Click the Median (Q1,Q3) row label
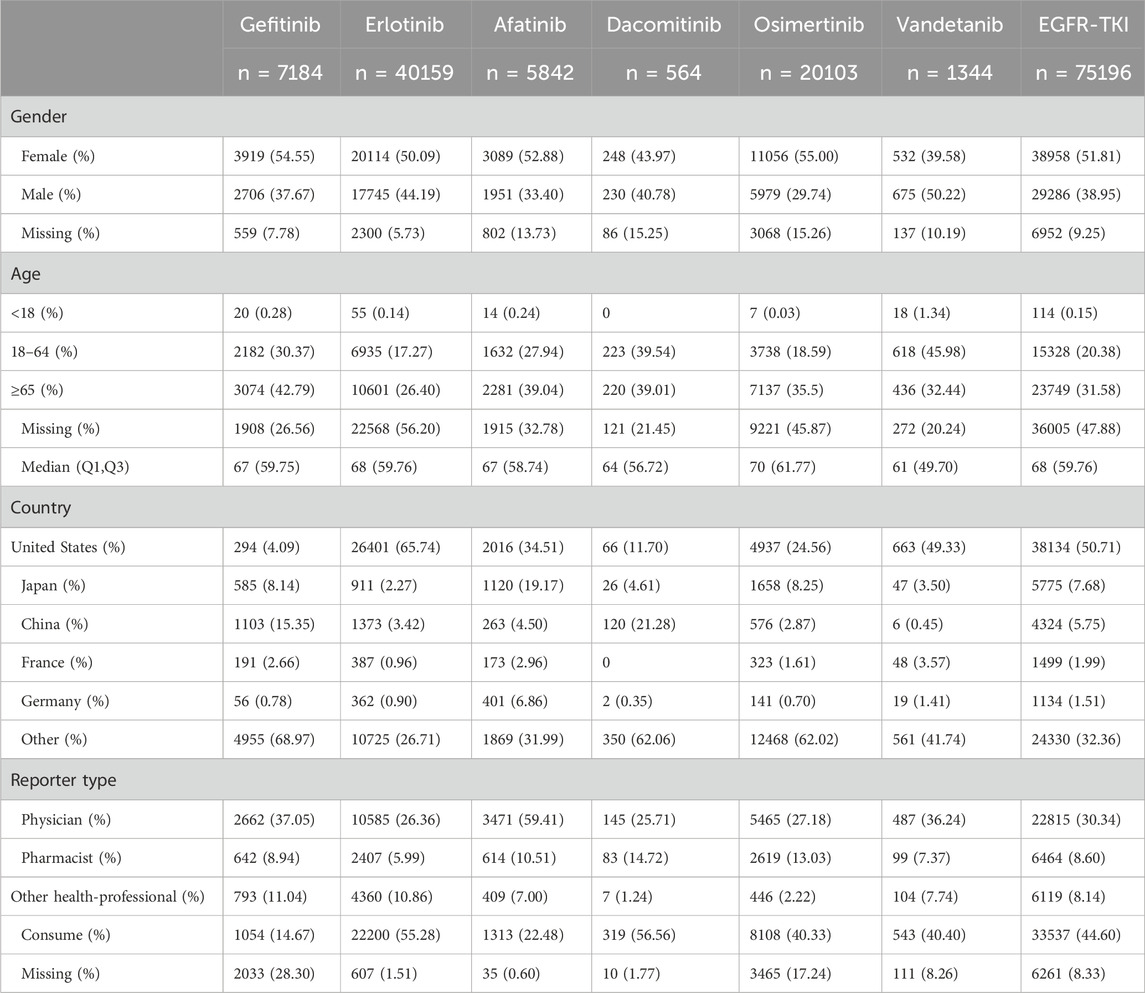Viewport: 1145px width, 993px height. pos(75,467)
